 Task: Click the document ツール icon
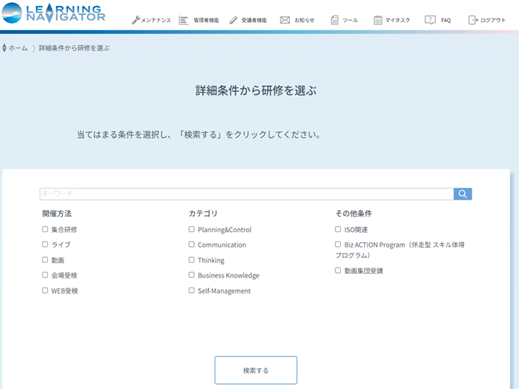tap(334, 20)
